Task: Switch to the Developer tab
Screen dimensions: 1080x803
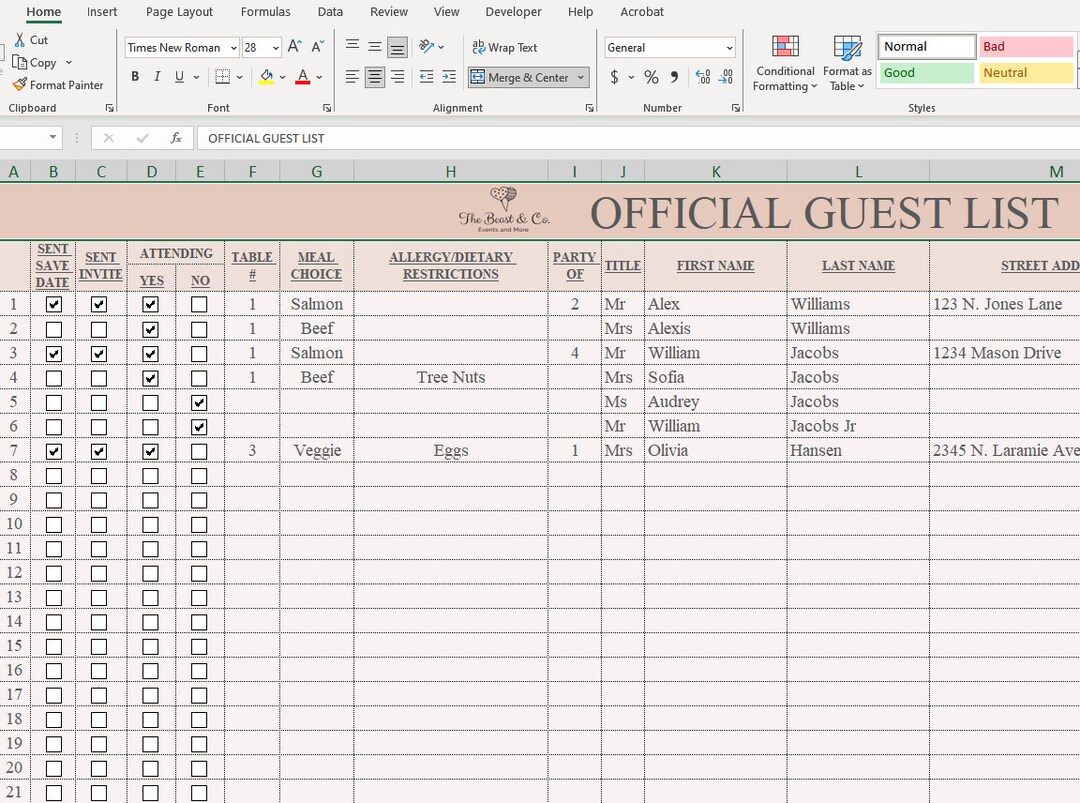Action: 513,12
